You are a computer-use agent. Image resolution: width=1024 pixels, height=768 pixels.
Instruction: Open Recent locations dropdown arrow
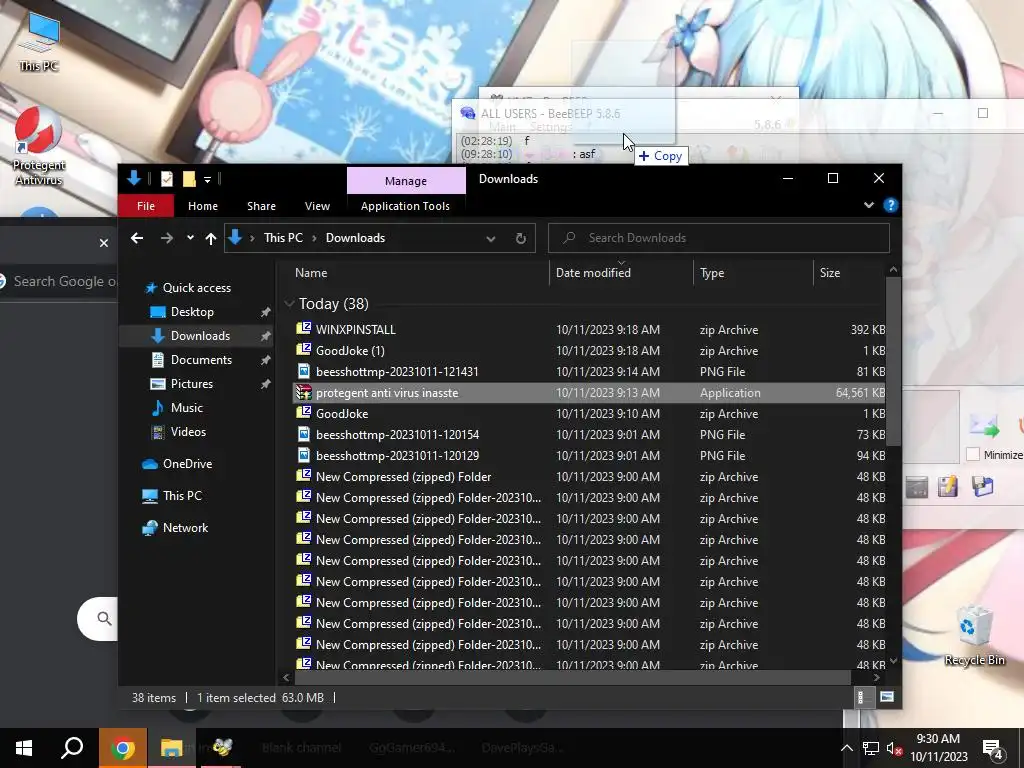[x=190, y=238]
